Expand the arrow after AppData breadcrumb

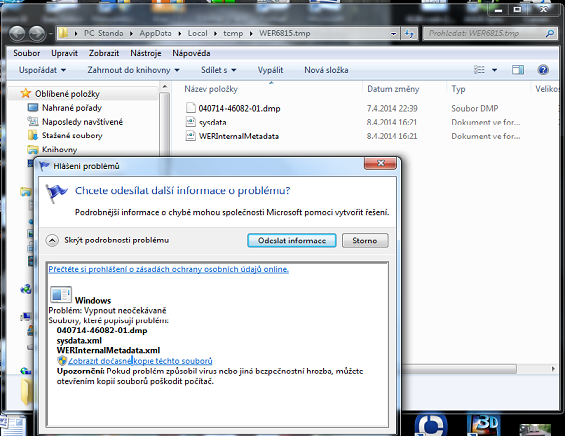click(179, 34)
